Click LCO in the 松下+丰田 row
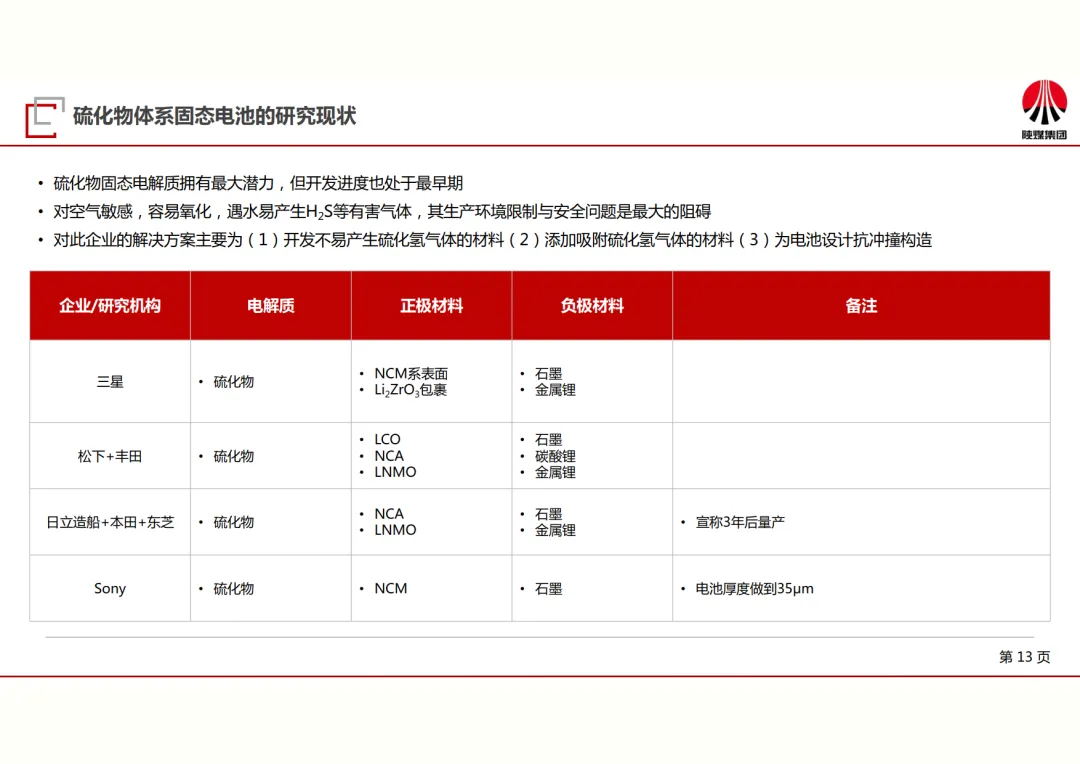This screenshot has width=1080, height=764. [387, 440]
